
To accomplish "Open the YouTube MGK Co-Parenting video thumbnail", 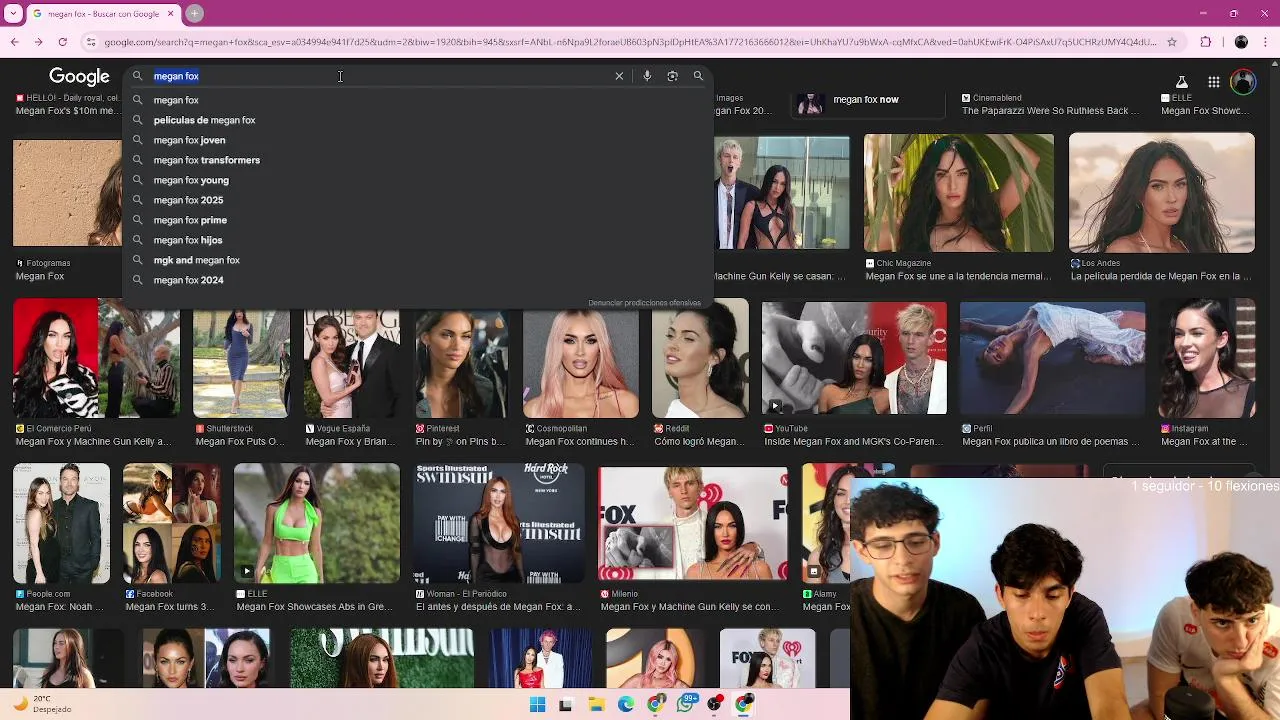I will (854, 357).
